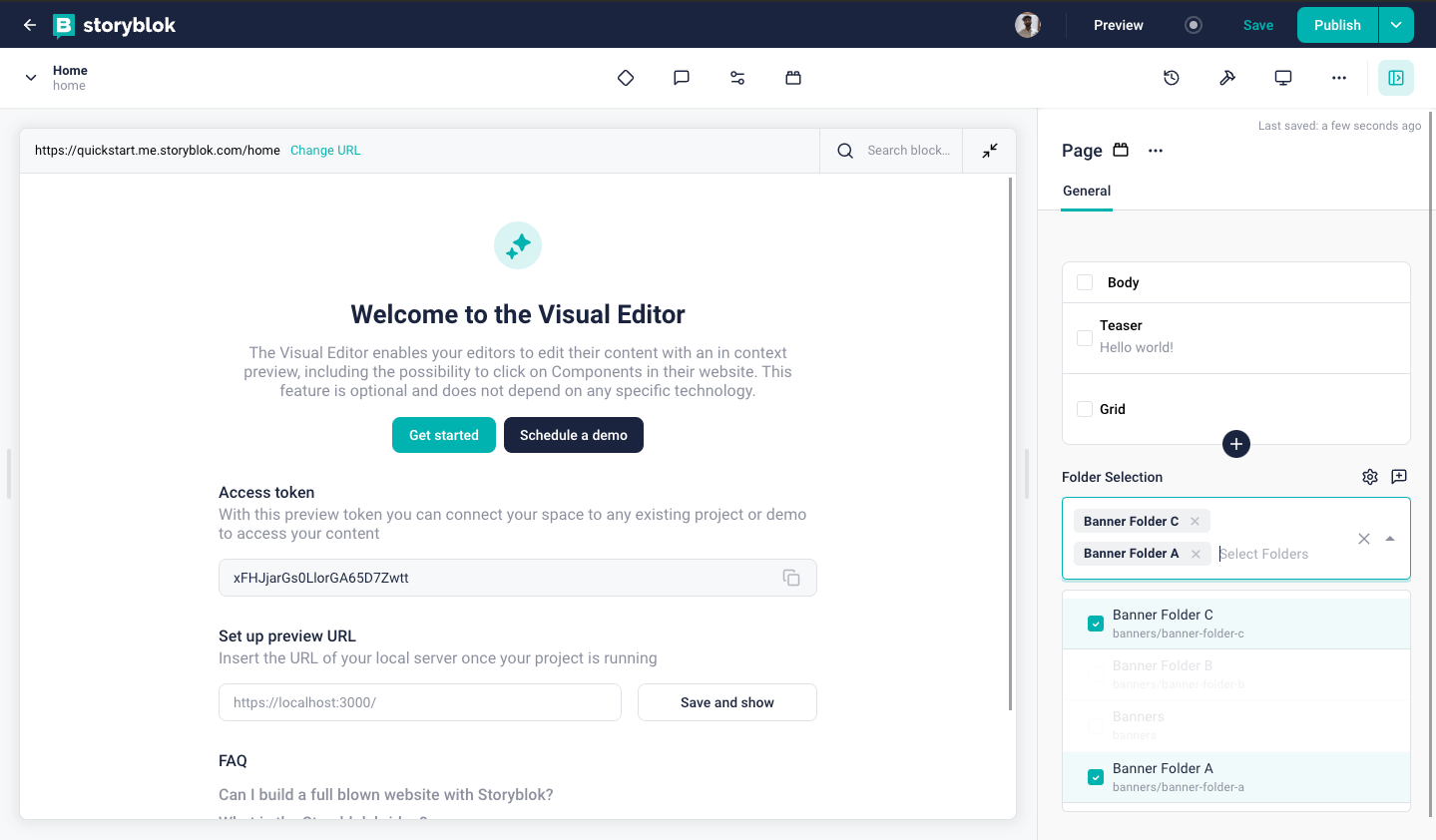Image resolution: width=1436 pixels, height=840 pixels.
Task: Go back using the arrow in top bar
Action: coord(30,25)
